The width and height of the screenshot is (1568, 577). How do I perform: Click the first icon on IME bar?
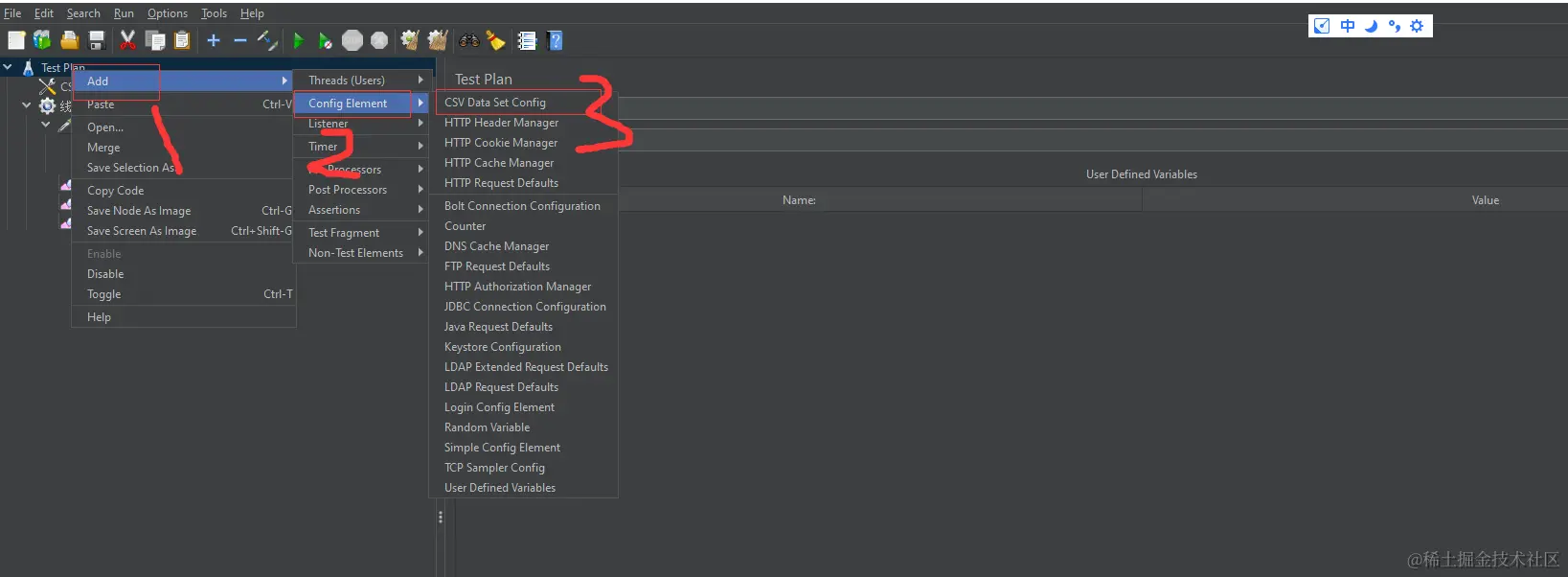[x=1322, y=26]
